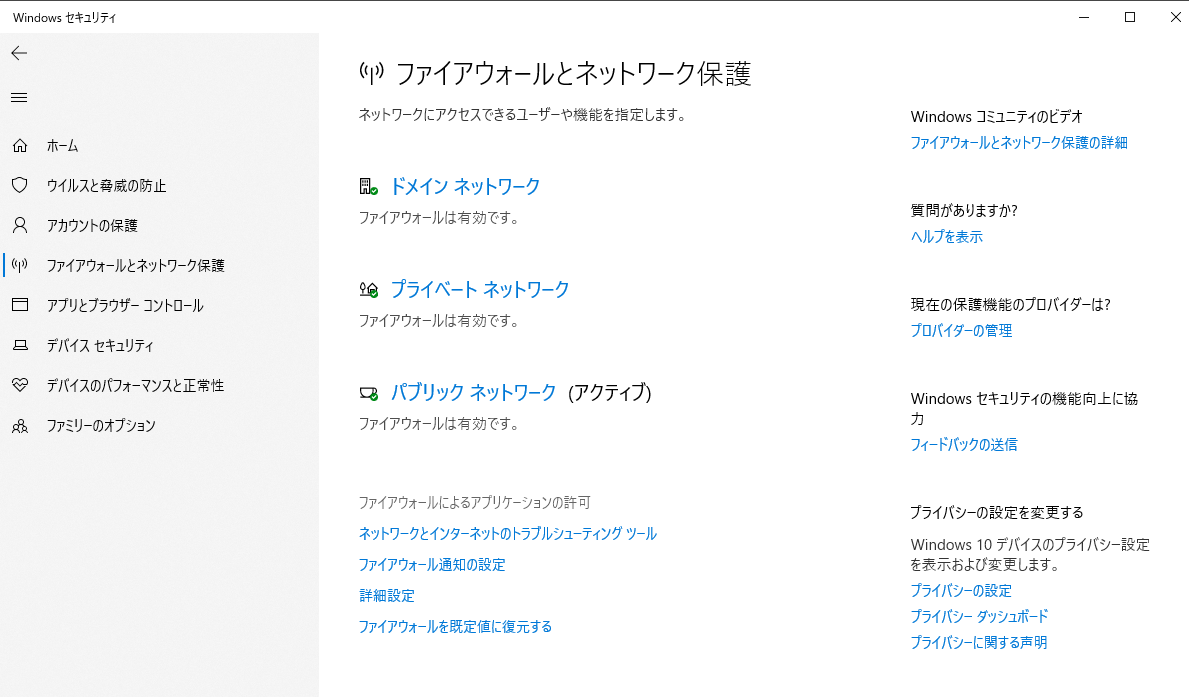Click ファイアウォールによるアプリケーションの許可

(475, 503)
